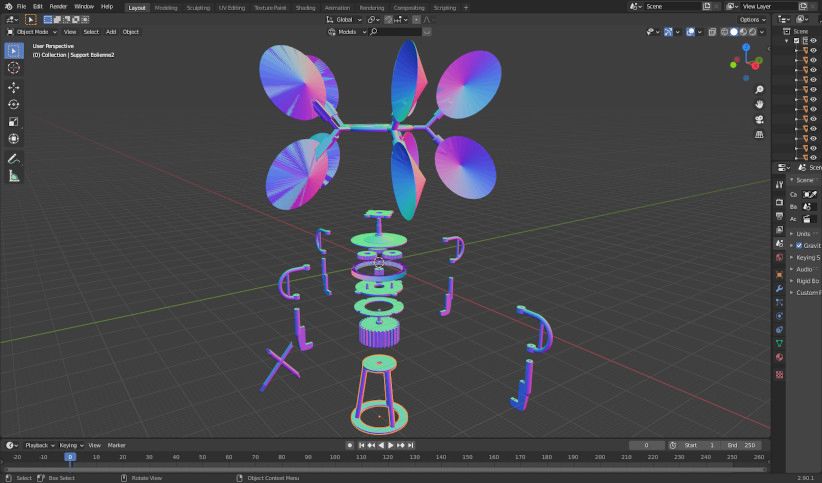The height and width of the screenshot is (483, 822).
Task: Activate the Transform tool
Action: click(x=14, y=139)
